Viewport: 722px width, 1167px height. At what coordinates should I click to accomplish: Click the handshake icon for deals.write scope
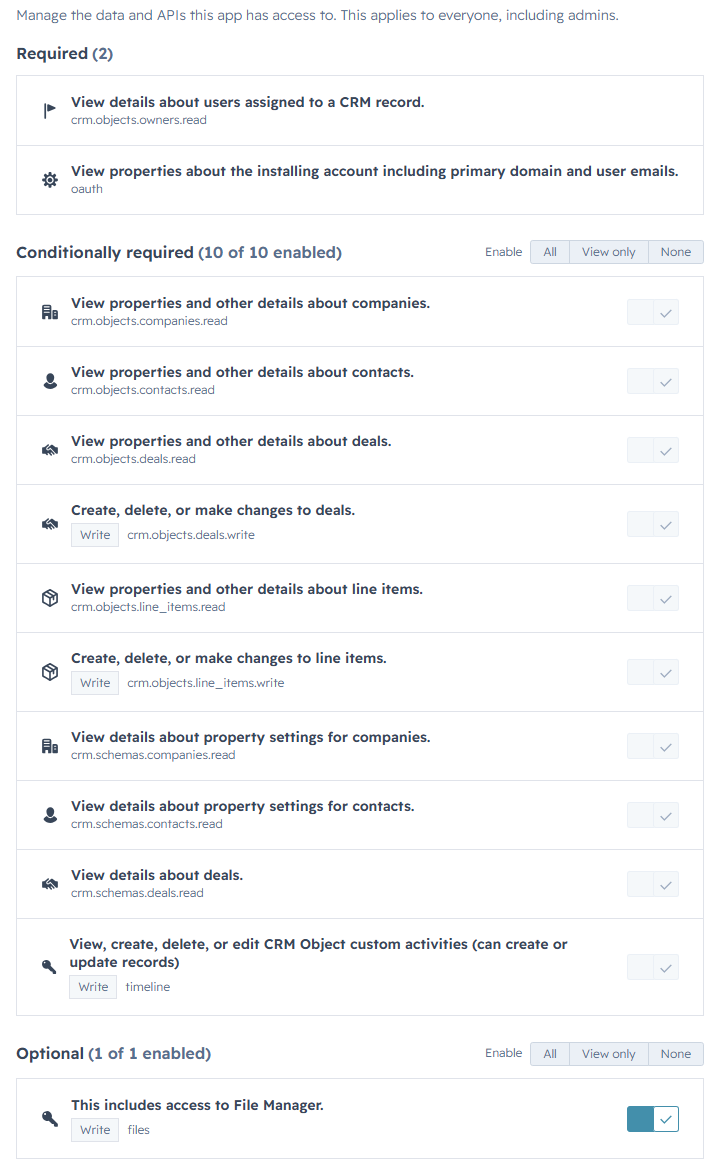(50, 524)
